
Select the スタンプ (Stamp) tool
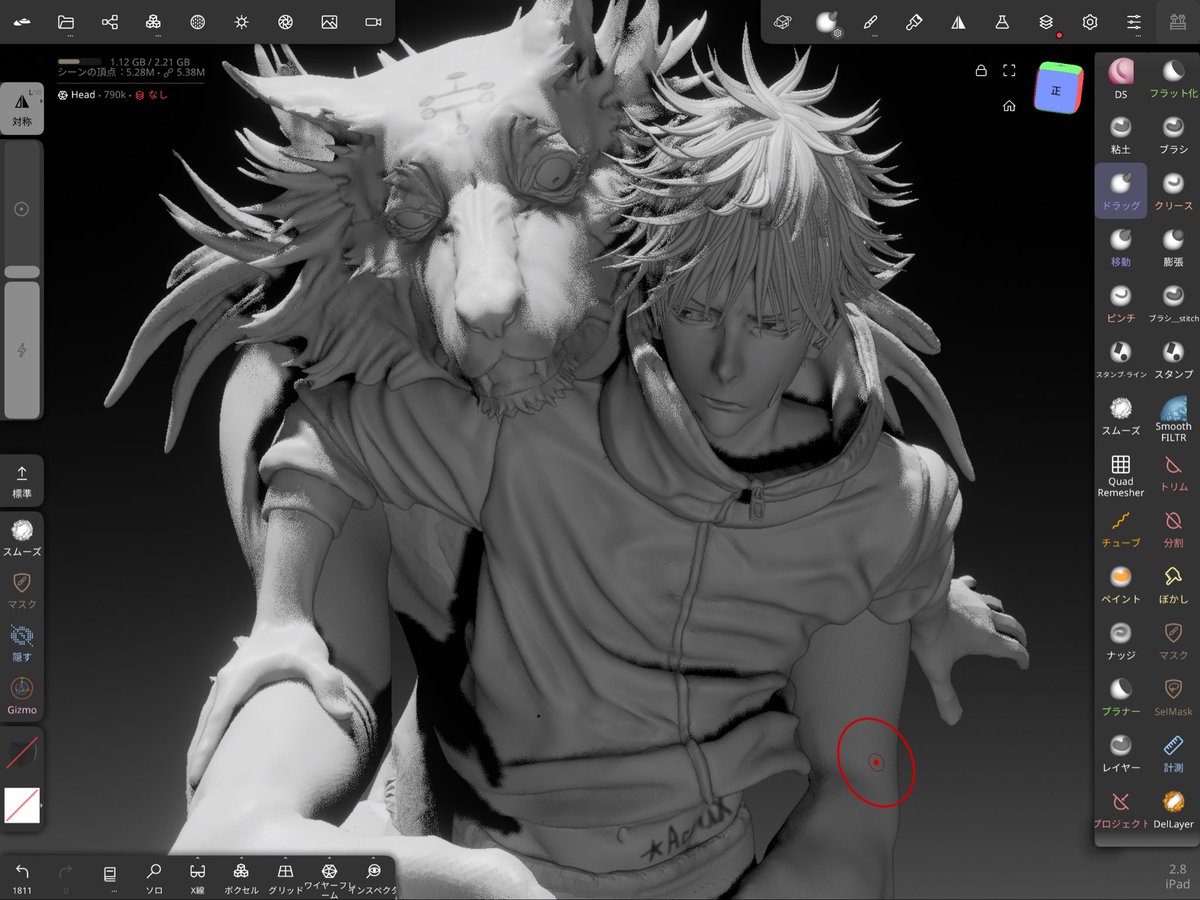click(1173, 359)
